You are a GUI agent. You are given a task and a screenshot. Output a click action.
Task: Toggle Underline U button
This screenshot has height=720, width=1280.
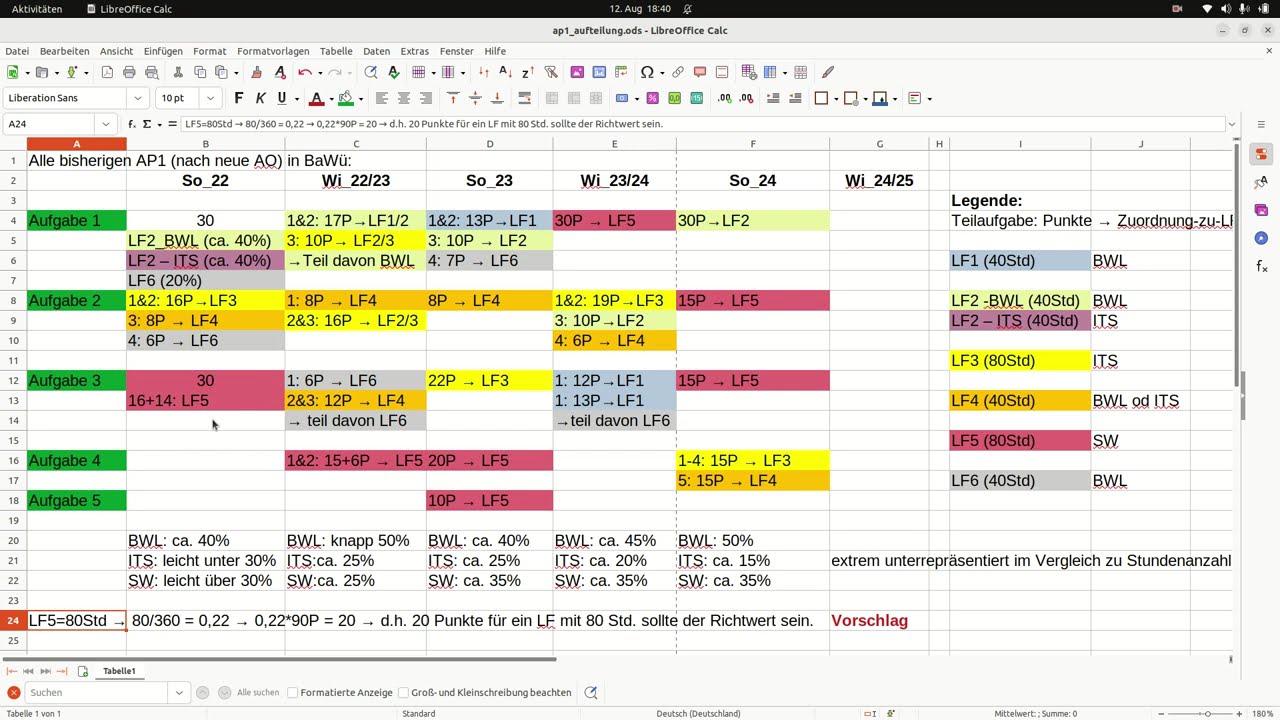click(x=282, y=98)
